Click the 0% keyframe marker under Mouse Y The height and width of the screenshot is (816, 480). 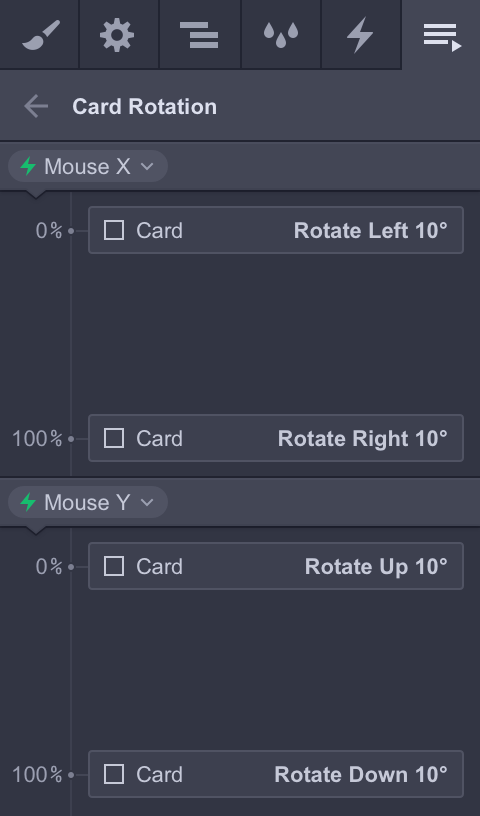(71, 567)
